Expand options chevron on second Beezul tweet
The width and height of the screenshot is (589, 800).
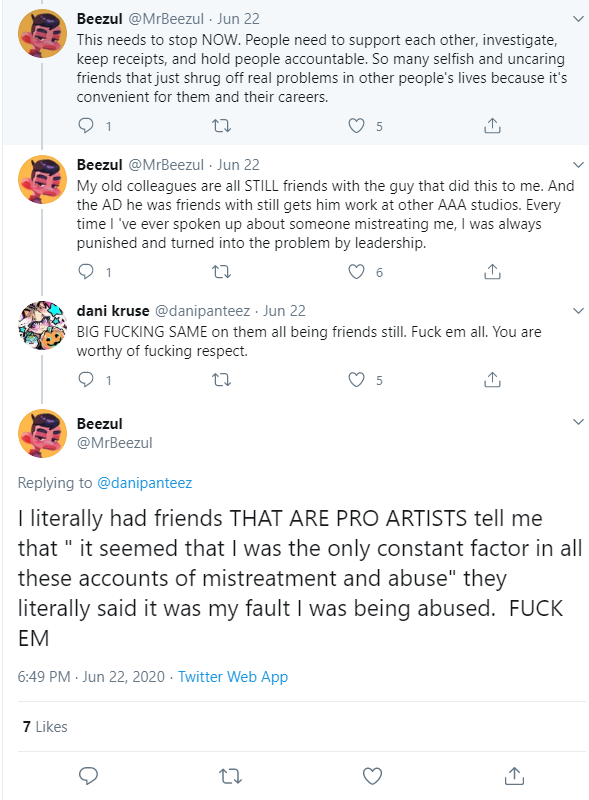[578, 165]
